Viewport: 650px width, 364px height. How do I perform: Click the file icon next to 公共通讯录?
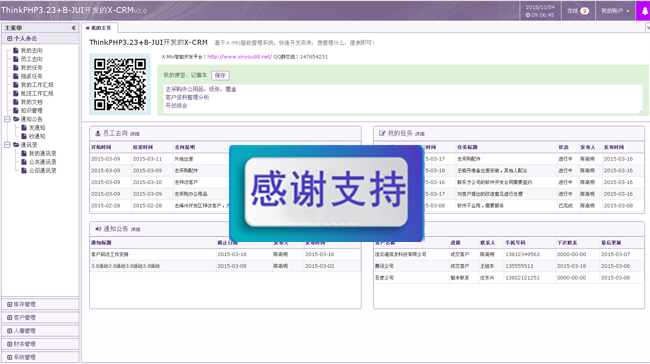pyautogui.click(x=24, y=162)
